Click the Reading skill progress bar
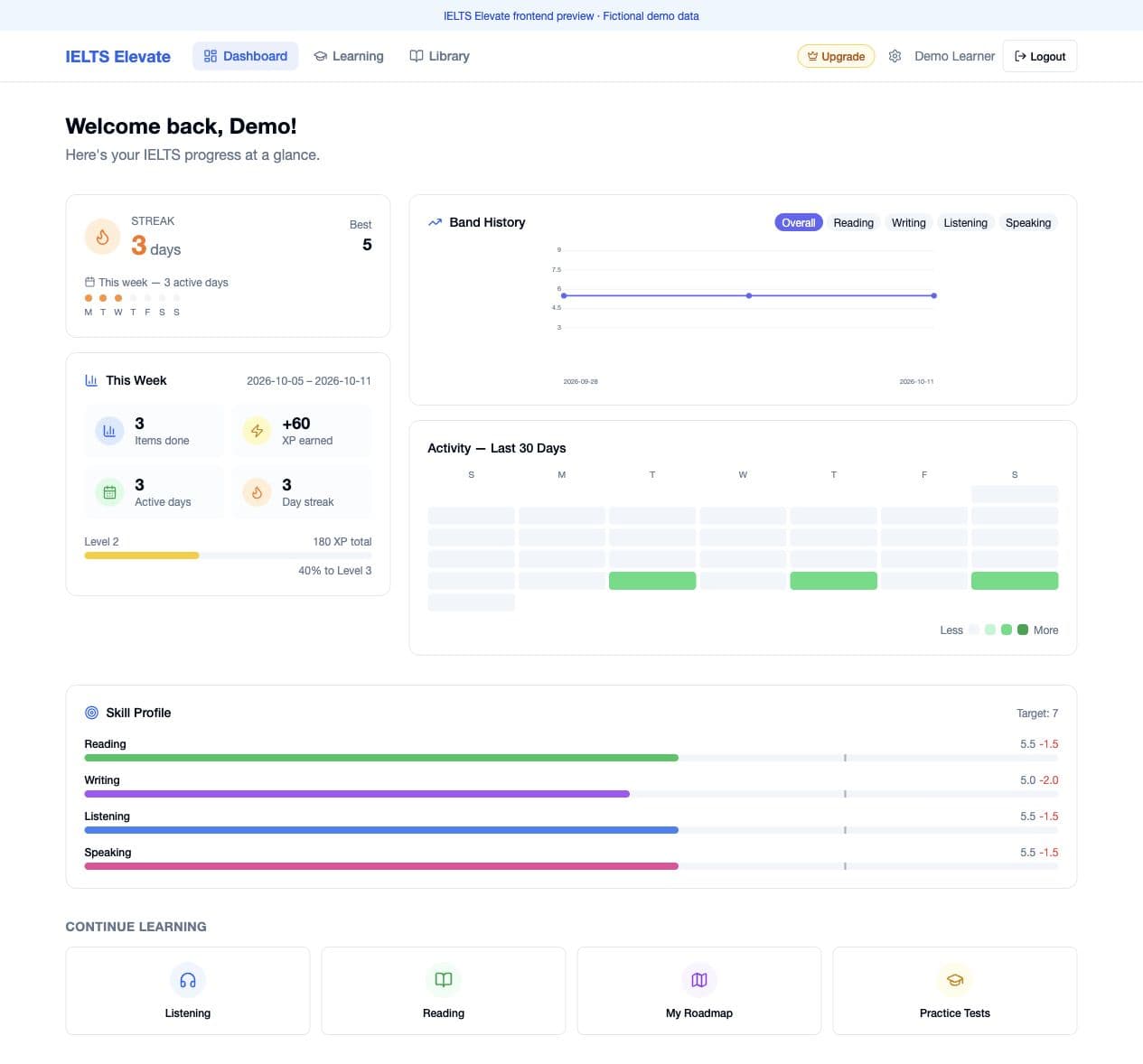1143x1064 pixels. (x=571, y=758)
